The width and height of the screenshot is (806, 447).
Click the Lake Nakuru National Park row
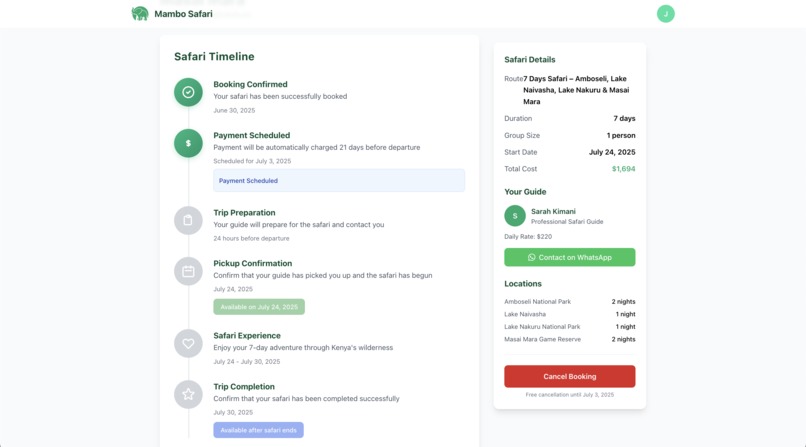(x=570, y=327)
